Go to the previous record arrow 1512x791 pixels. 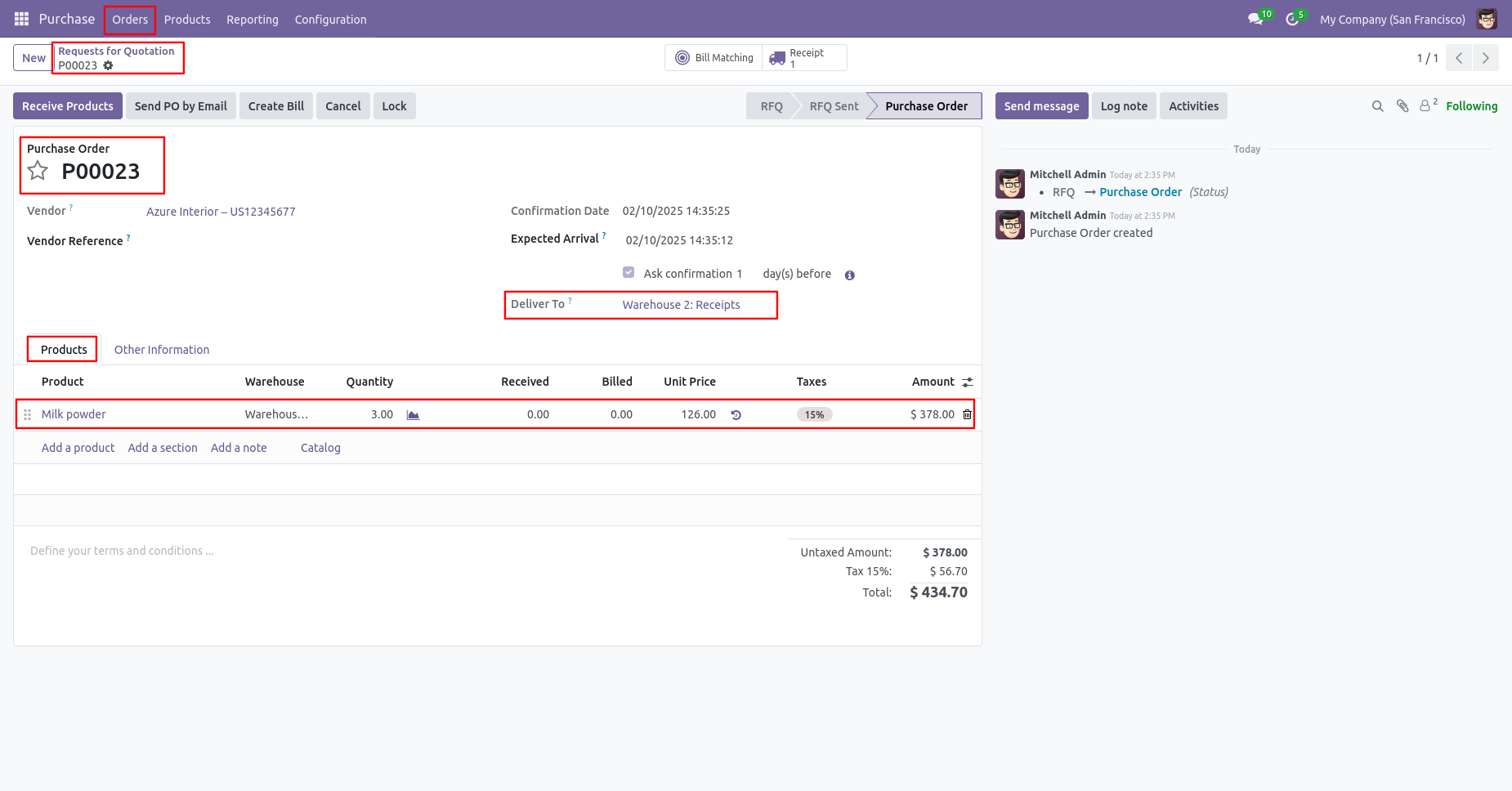tap(1459, 58)
